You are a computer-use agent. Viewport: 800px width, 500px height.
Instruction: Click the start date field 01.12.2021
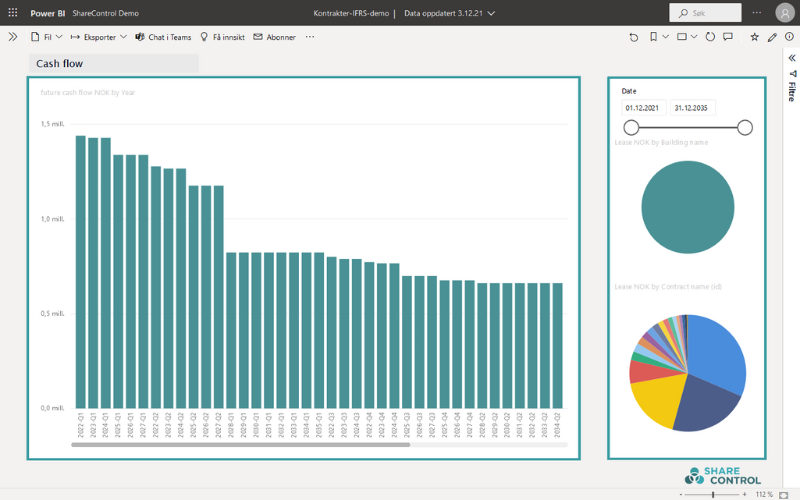tap(643, 108)
